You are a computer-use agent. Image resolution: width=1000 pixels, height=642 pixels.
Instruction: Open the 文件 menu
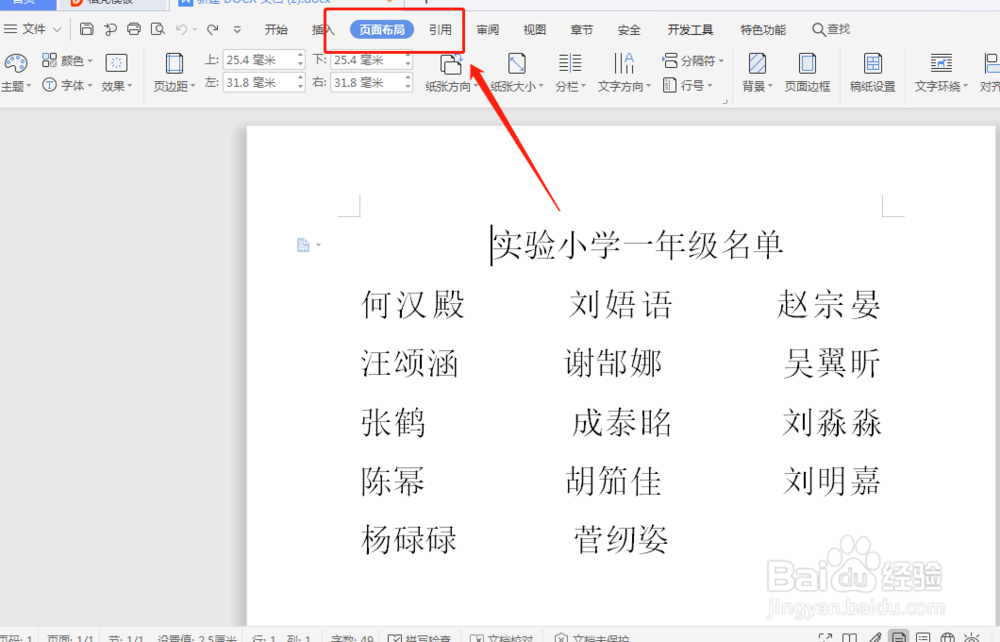[33, 29]
